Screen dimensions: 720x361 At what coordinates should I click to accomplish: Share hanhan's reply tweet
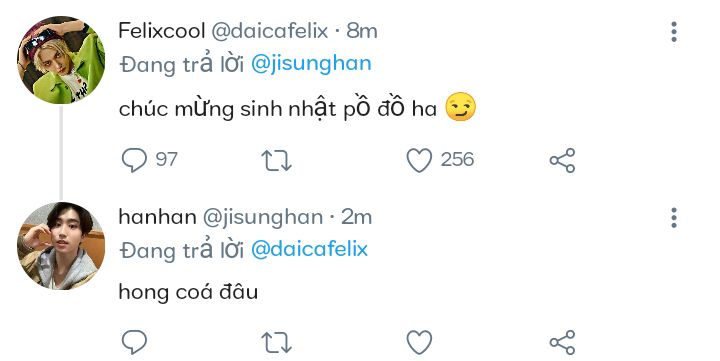coord(562,342)
